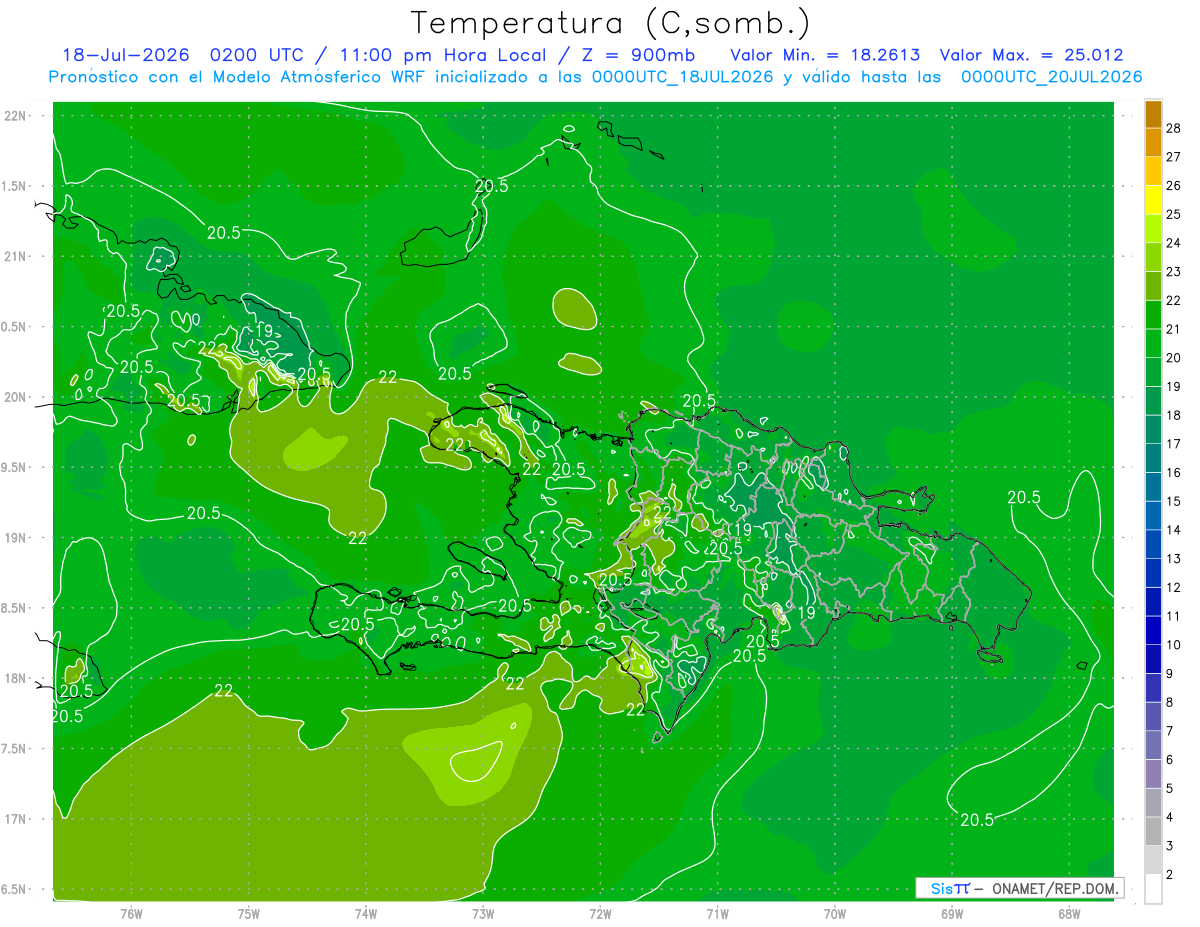The height and width of the screenshot is (927, 1200).
Task: Pick the dark orange swatch above 28
Action: [1153, 114]
